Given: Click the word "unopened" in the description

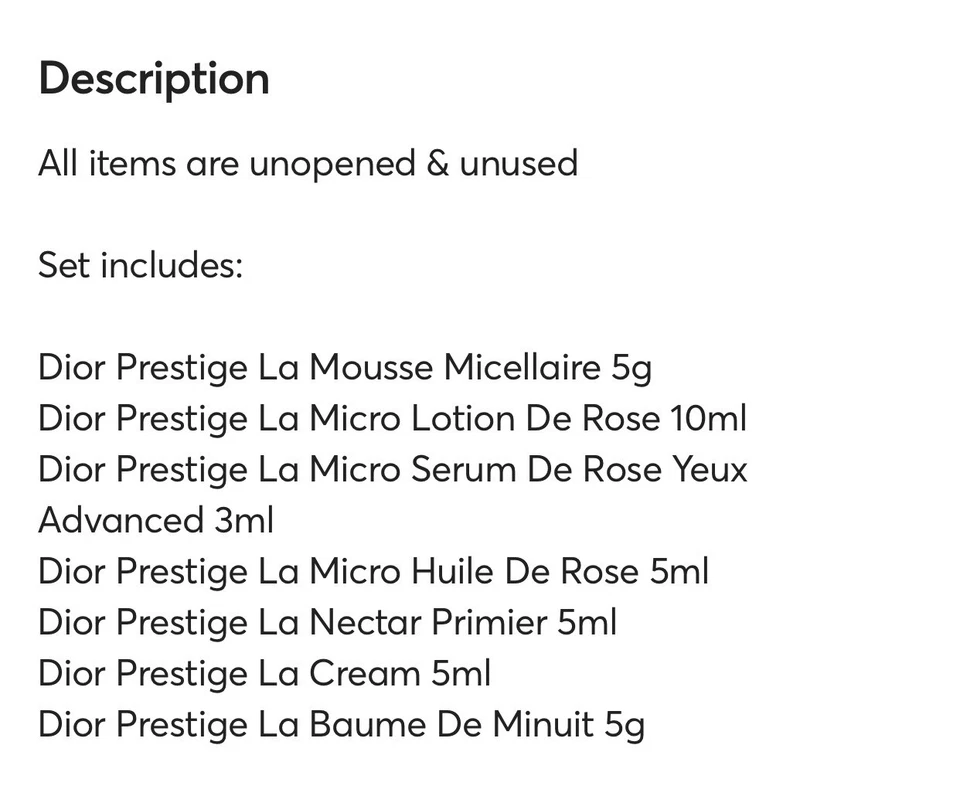Looking at the screenshot, I should point(331,163).
